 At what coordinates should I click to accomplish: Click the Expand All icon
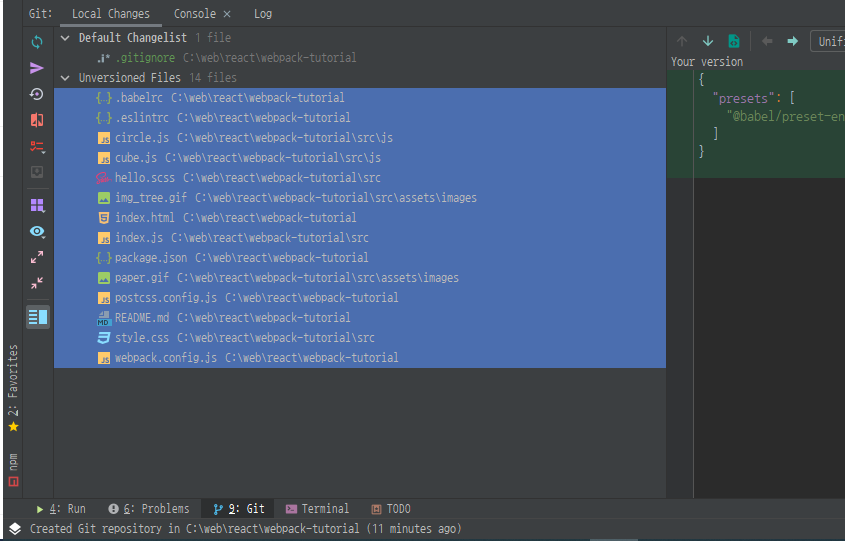point(37,257)
